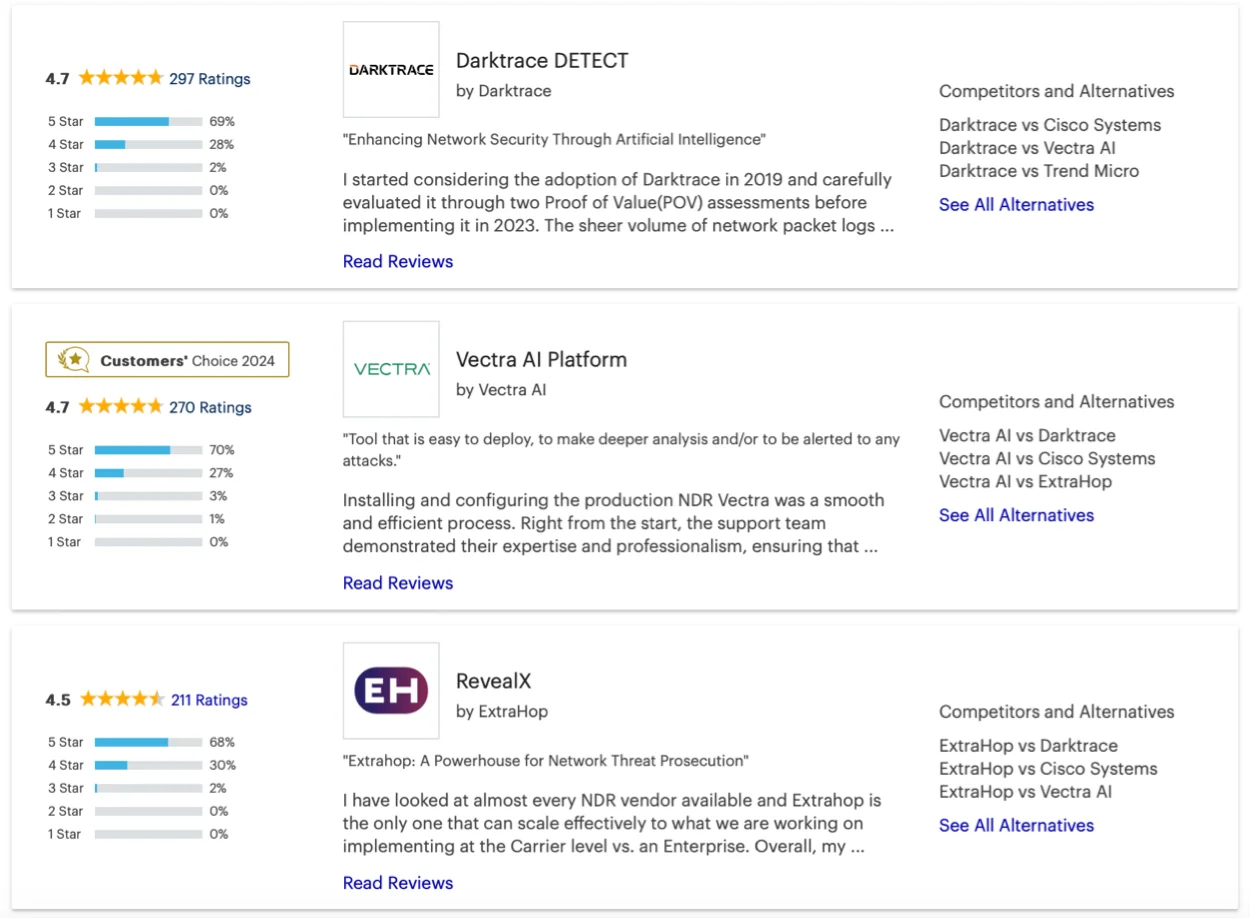This screenshot has width=1252, height=922.
Task: Click the star rating icons for Vectra AI Platform
Action: click(120, 407)
